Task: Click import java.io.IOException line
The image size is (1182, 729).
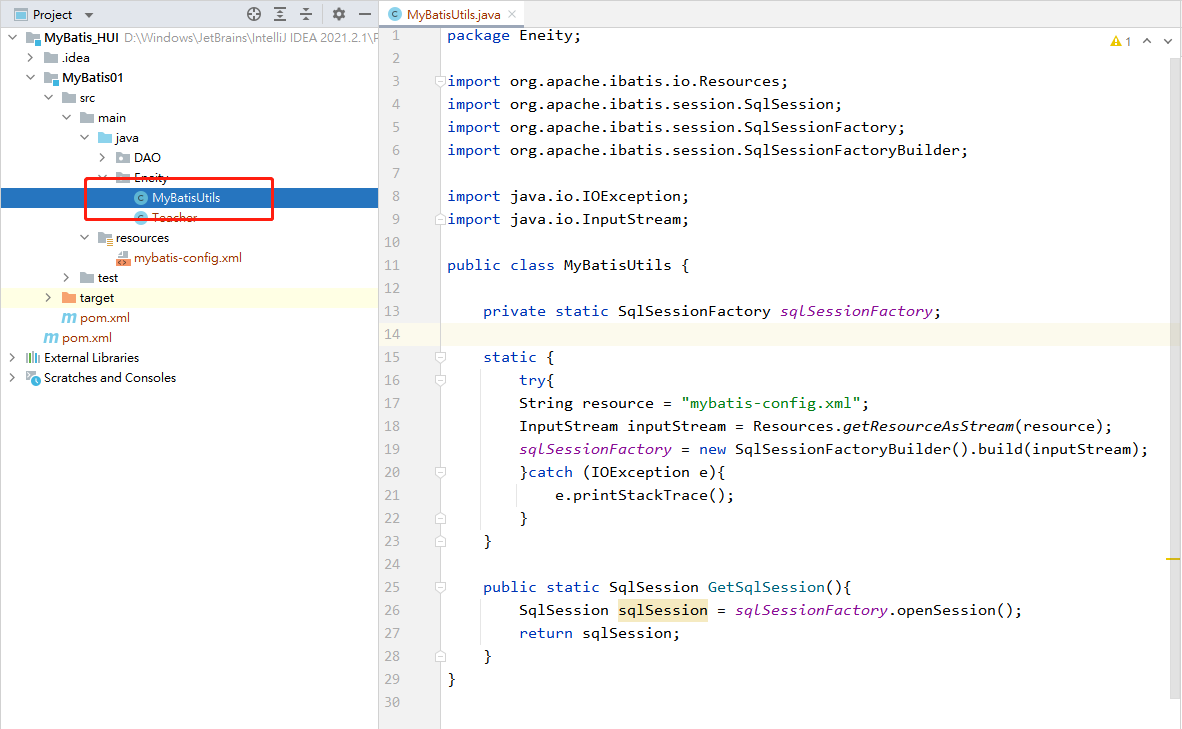Action: [568, 196]
